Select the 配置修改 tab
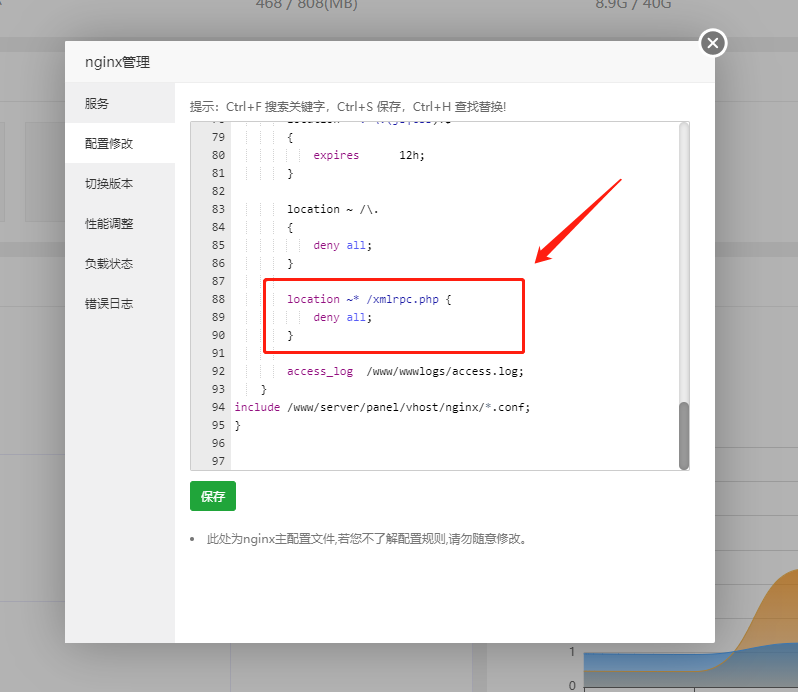798x692 pixels. pyautogui.click(x=120, y=143)
